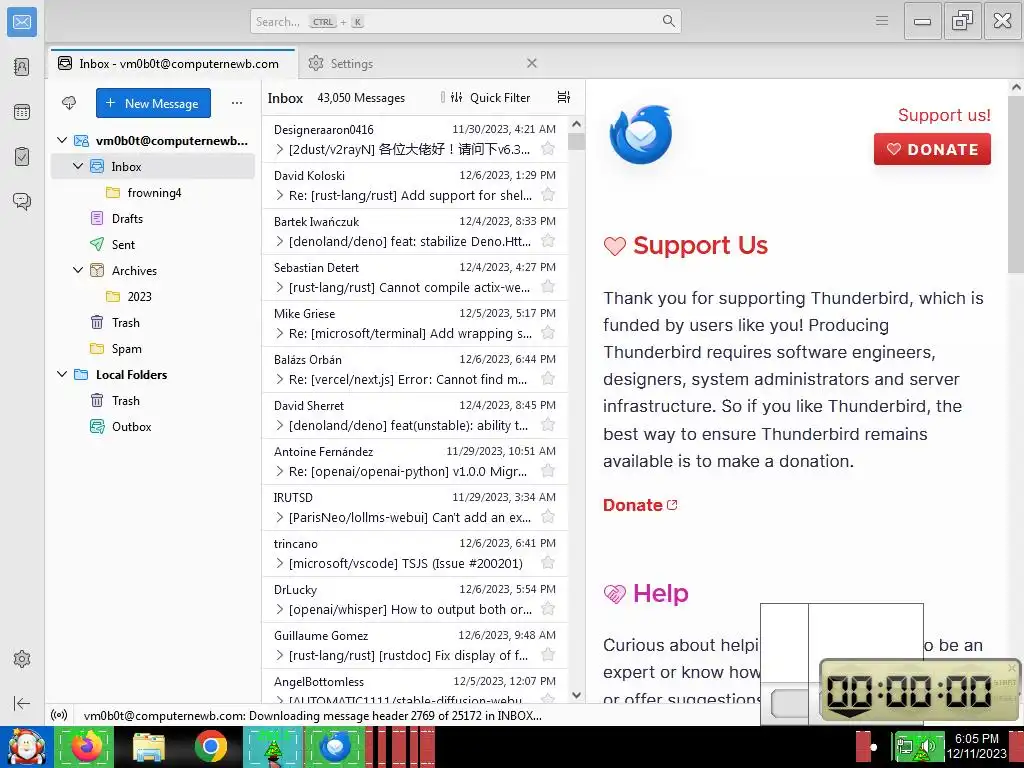Click the red DONATE button

point(932,149)
